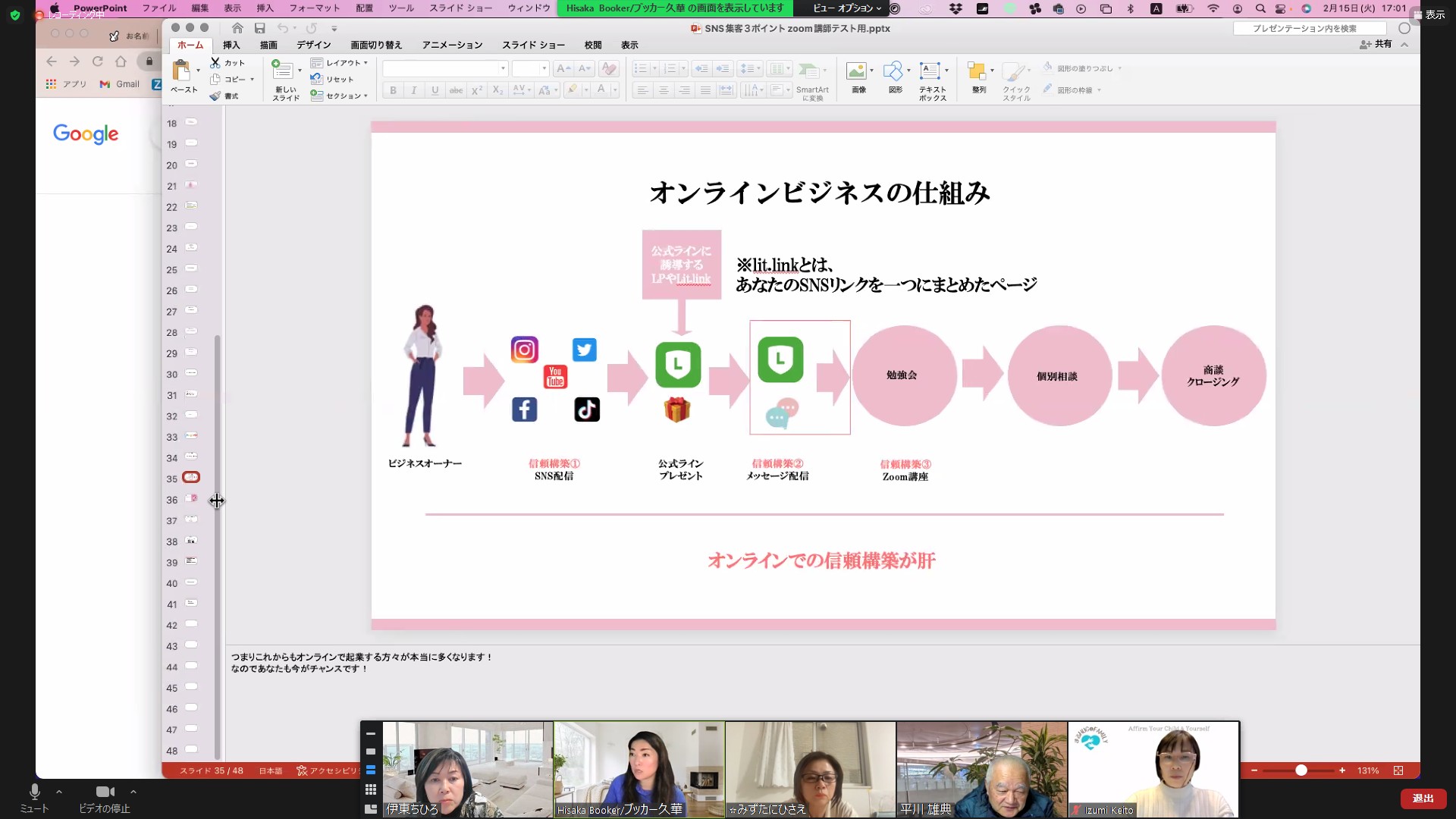Click the Share button
Screen dimensions: 1456x819
pyautogui.click(x=1376, y=44)
